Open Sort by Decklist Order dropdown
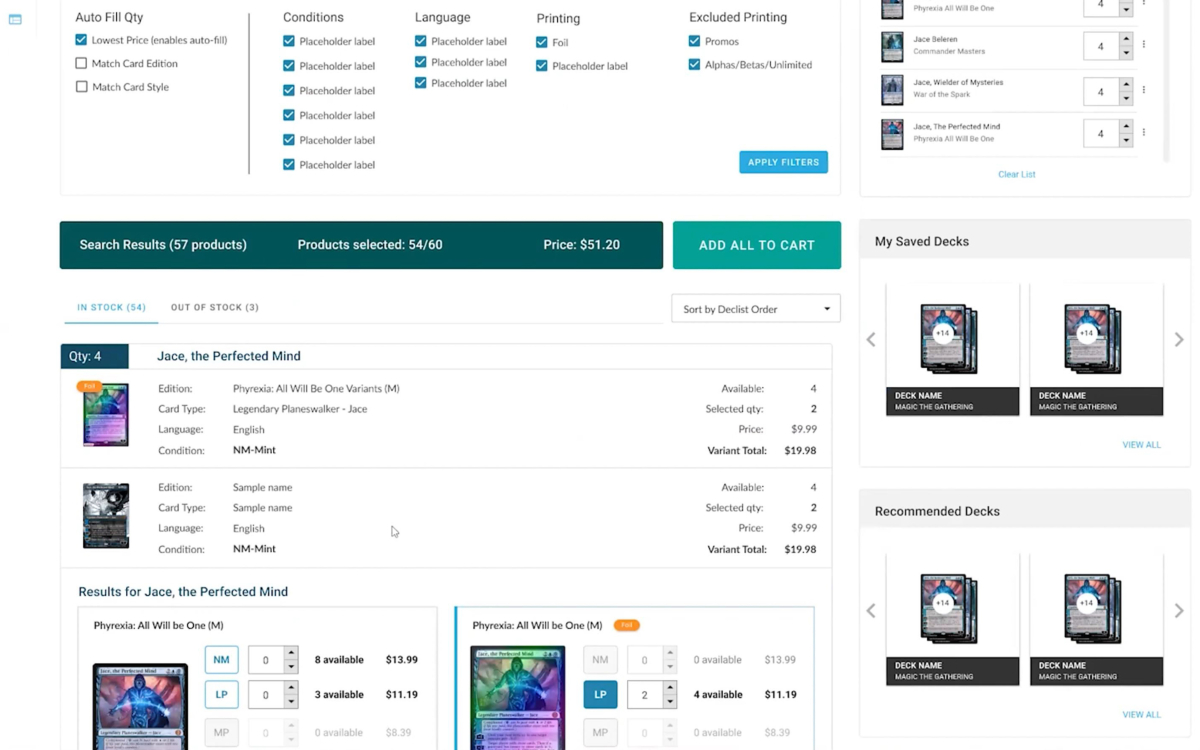 756,309
